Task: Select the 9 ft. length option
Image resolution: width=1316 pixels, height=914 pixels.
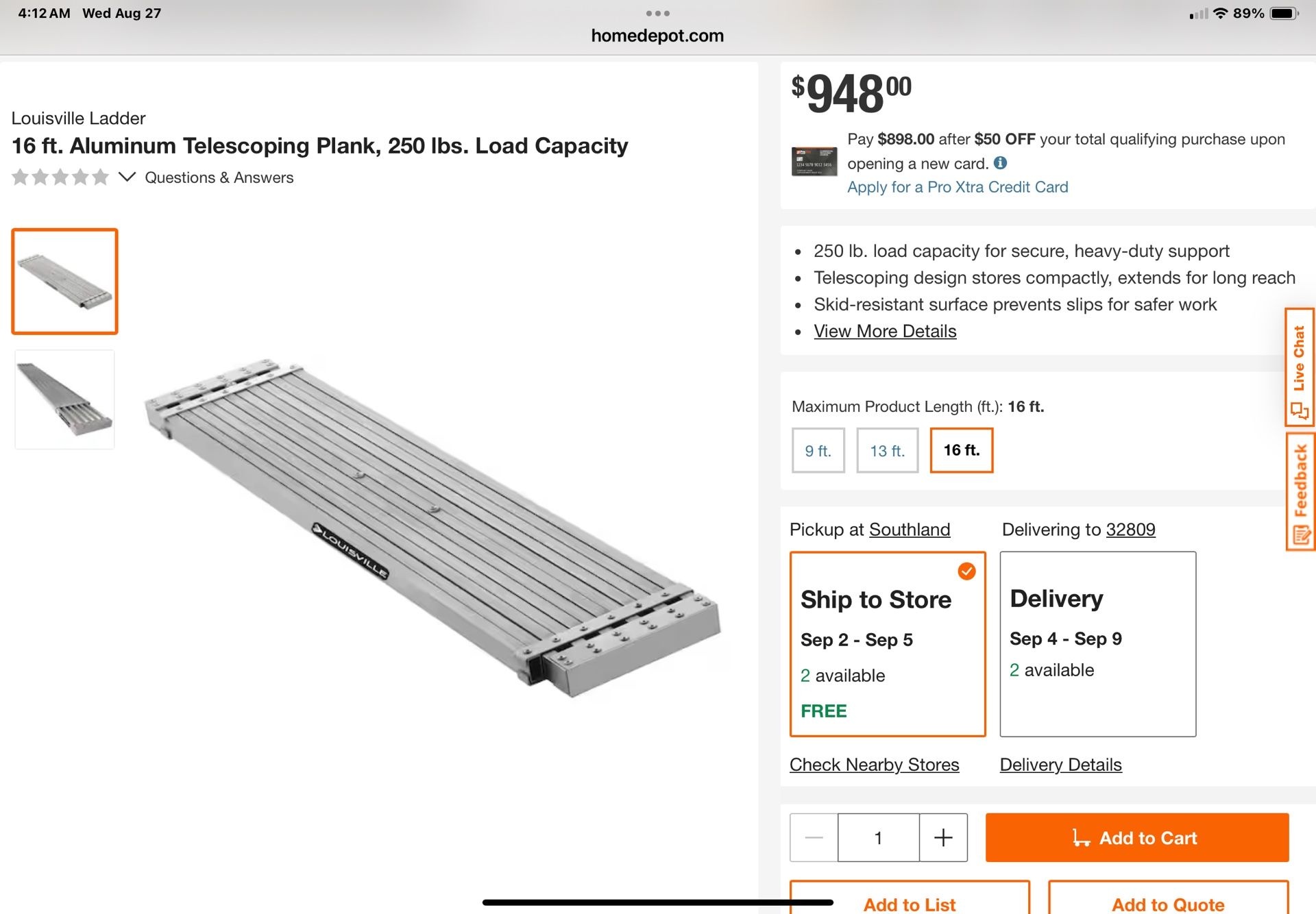Action: pos(818,451)
